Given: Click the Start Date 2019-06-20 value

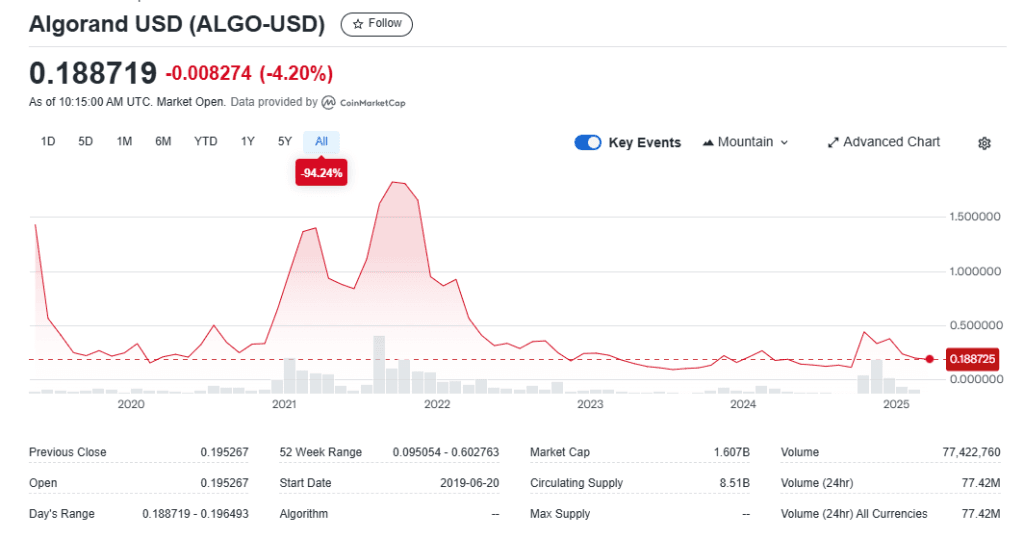Looking at the screenshot, I should click(470, 483).
